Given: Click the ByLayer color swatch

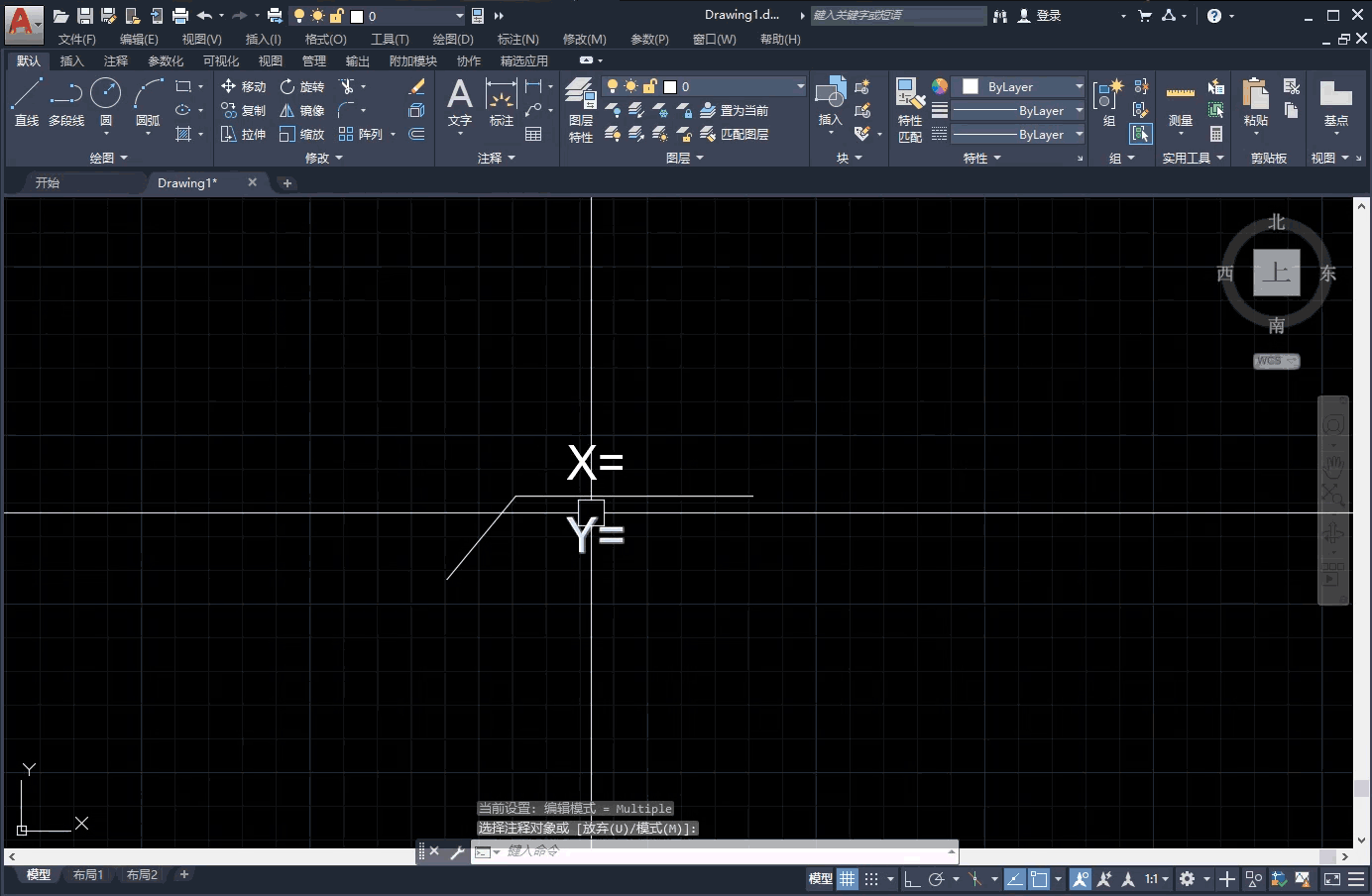Looking at the screenshot, I should 969,86.
